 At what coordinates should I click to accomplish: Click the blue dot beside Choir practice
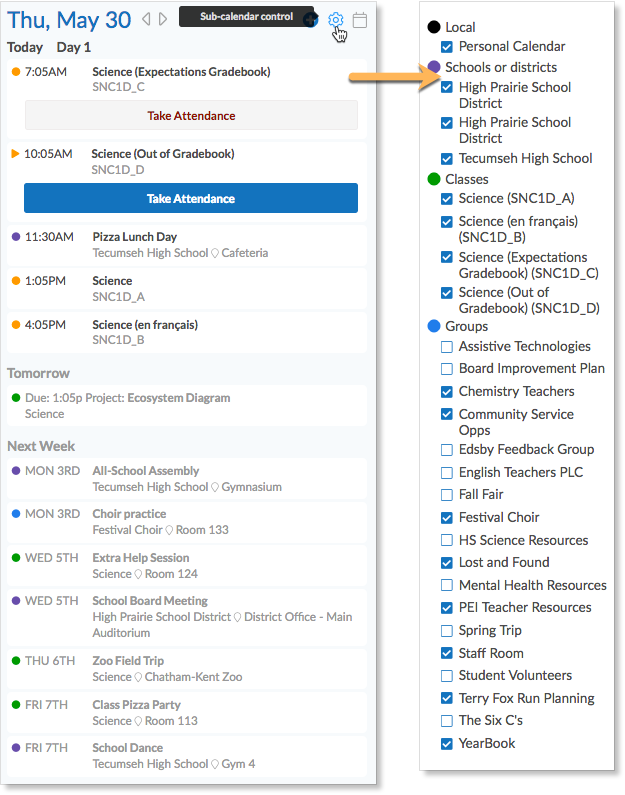[16, 514]
